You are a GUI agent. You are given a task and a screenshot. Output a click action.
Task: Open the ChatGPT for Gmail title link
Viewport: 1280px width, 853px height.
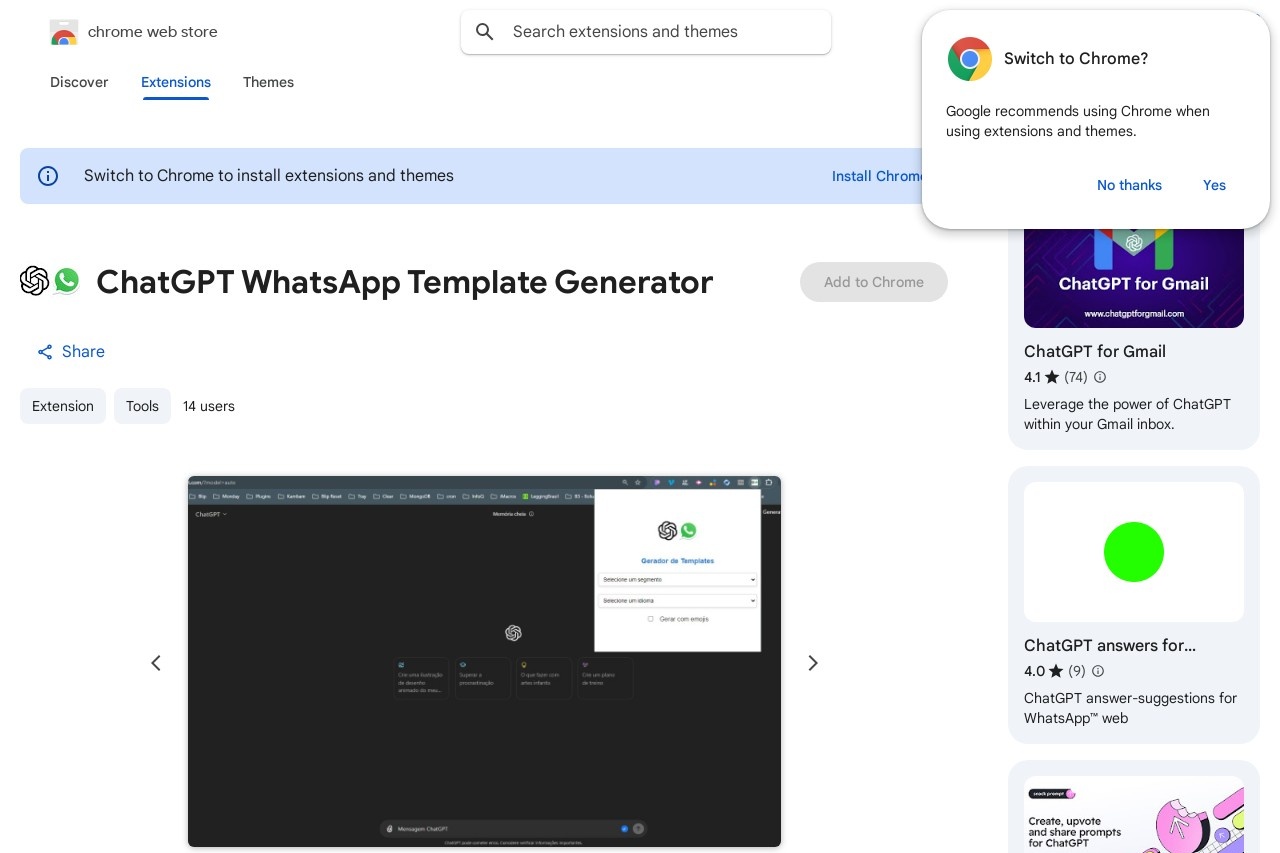coord(1095,351)
